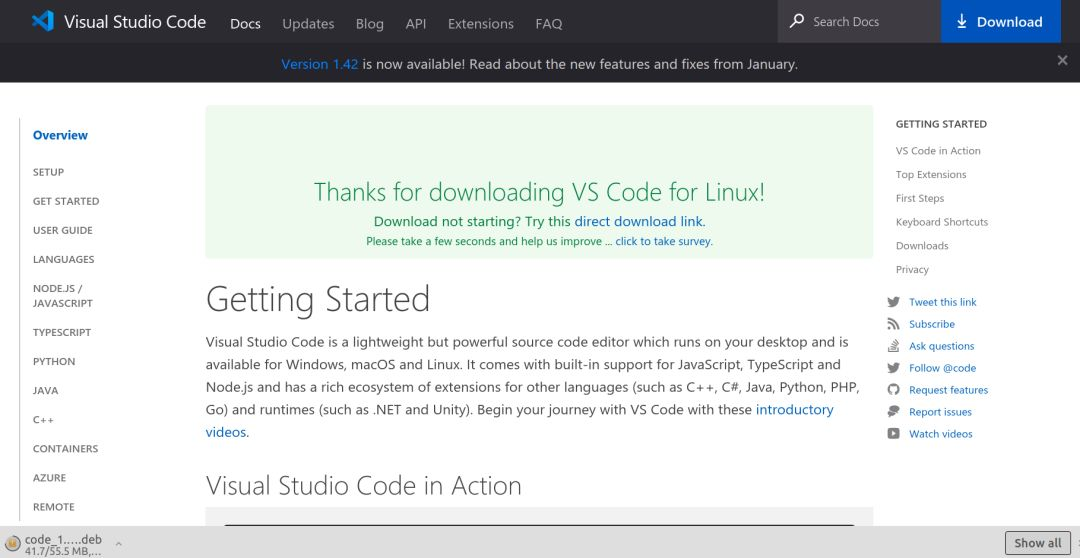1080x558 pixels.
Task: Click the Search Docs input field
Action: pyautogui.click(x=859, y=21)
